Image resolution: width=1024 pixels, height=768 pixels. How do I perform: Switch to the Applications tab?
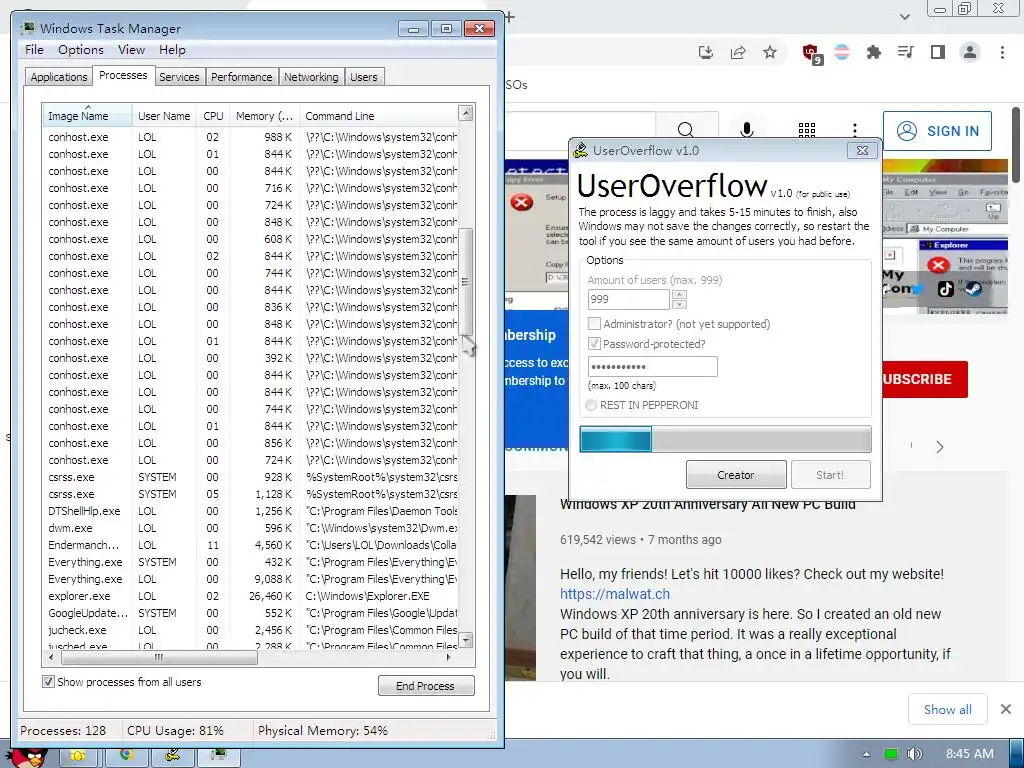[59, 76]
